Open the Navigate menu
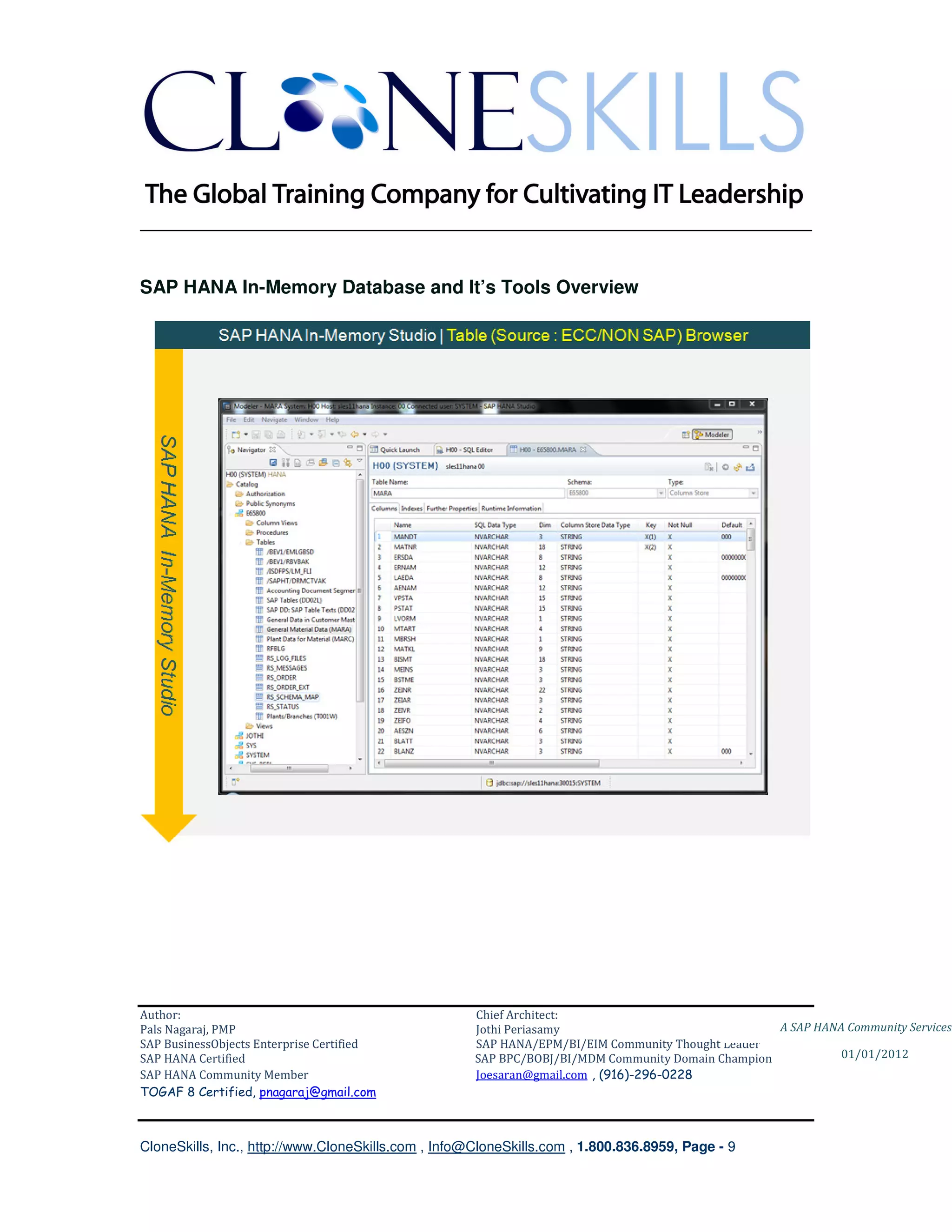Image resolution: width=952 pixels, height=1232 pixels. (274, 420)
